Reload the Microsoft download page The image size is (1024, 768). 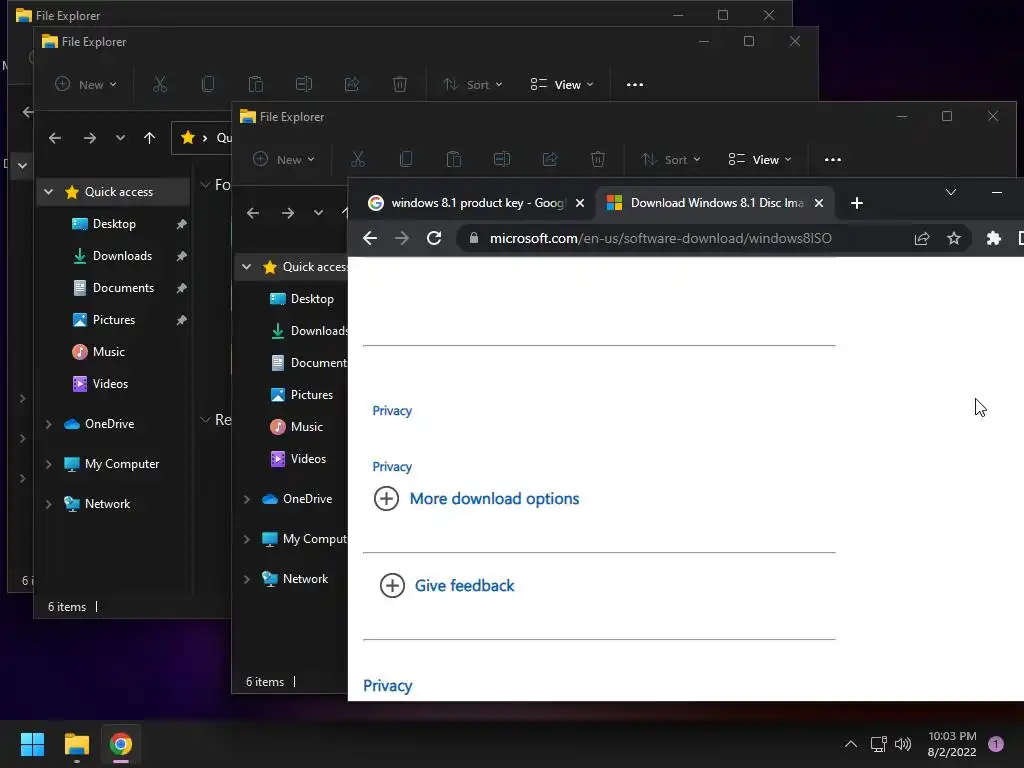434,238
